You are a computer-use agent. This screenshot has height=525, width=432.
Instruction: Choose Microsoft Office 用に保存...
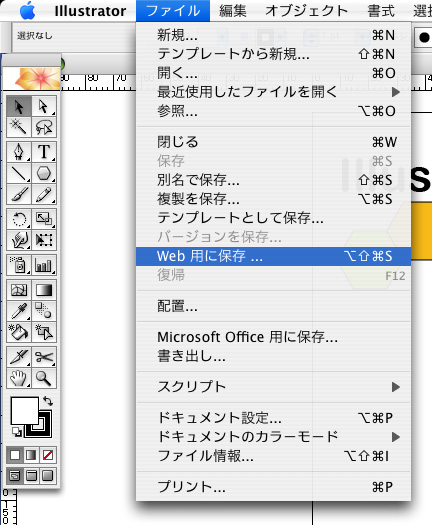273,337
